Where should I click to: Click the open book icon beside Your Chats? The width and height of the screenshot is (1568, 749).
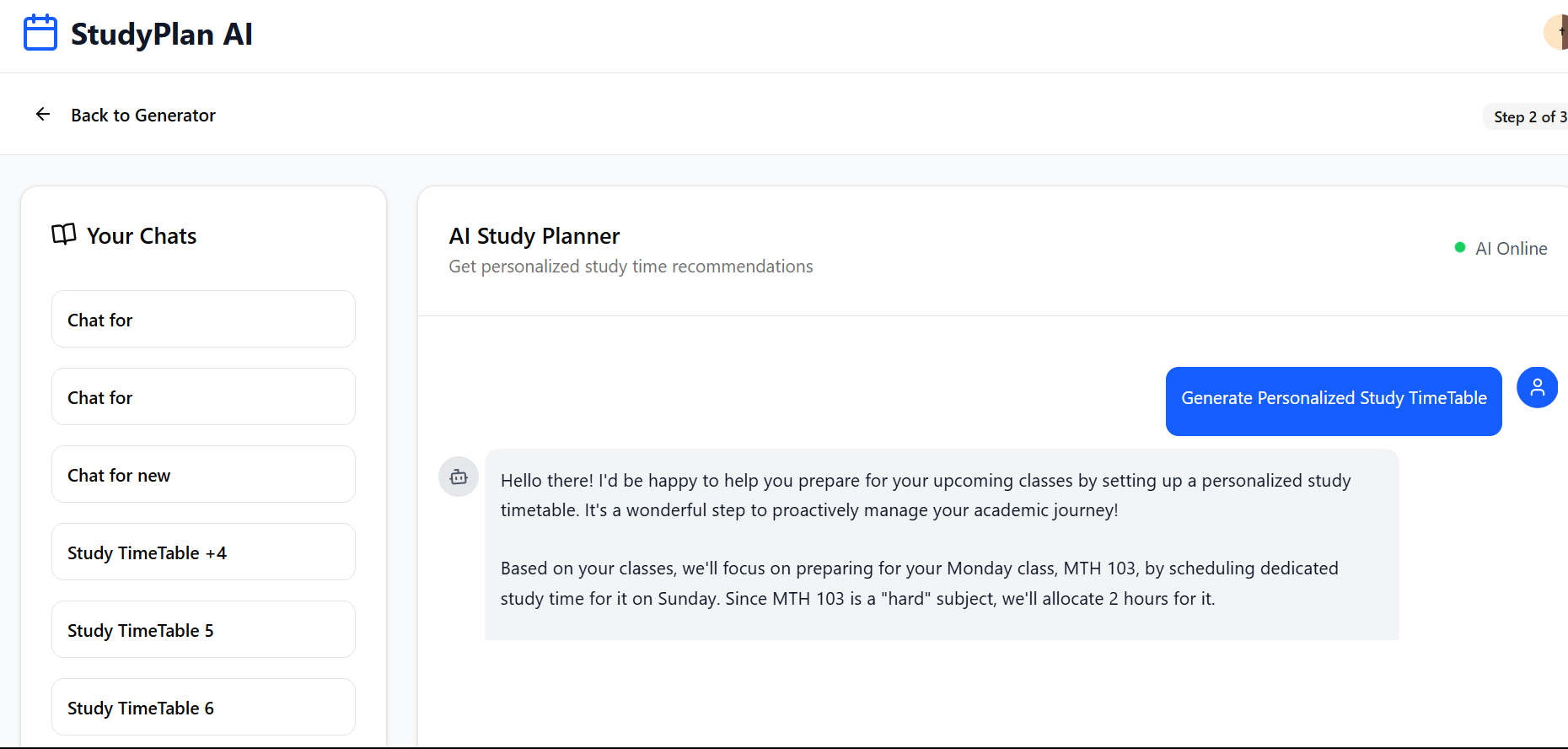click(x=64, y=234)
